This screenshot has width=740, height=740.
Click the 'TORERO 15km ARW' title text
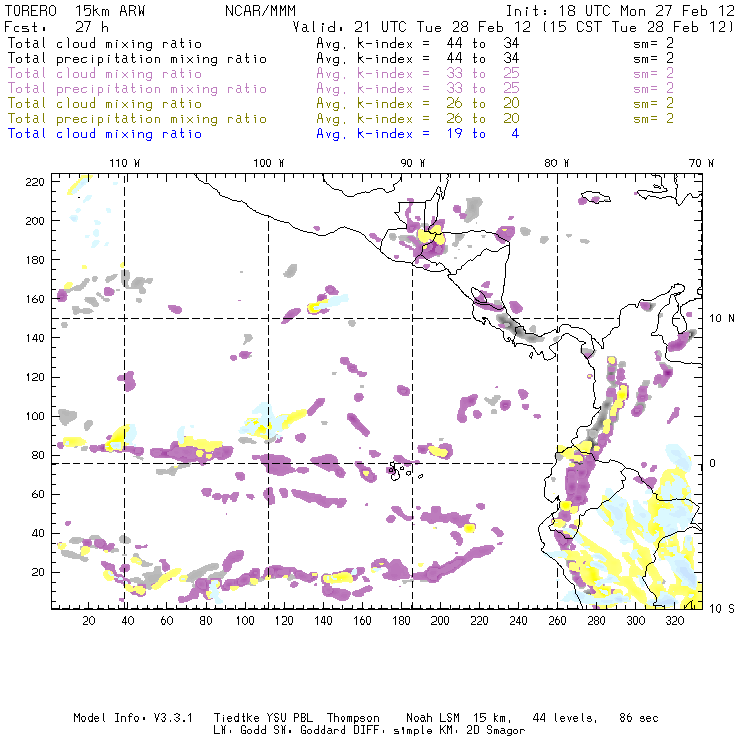75,11
